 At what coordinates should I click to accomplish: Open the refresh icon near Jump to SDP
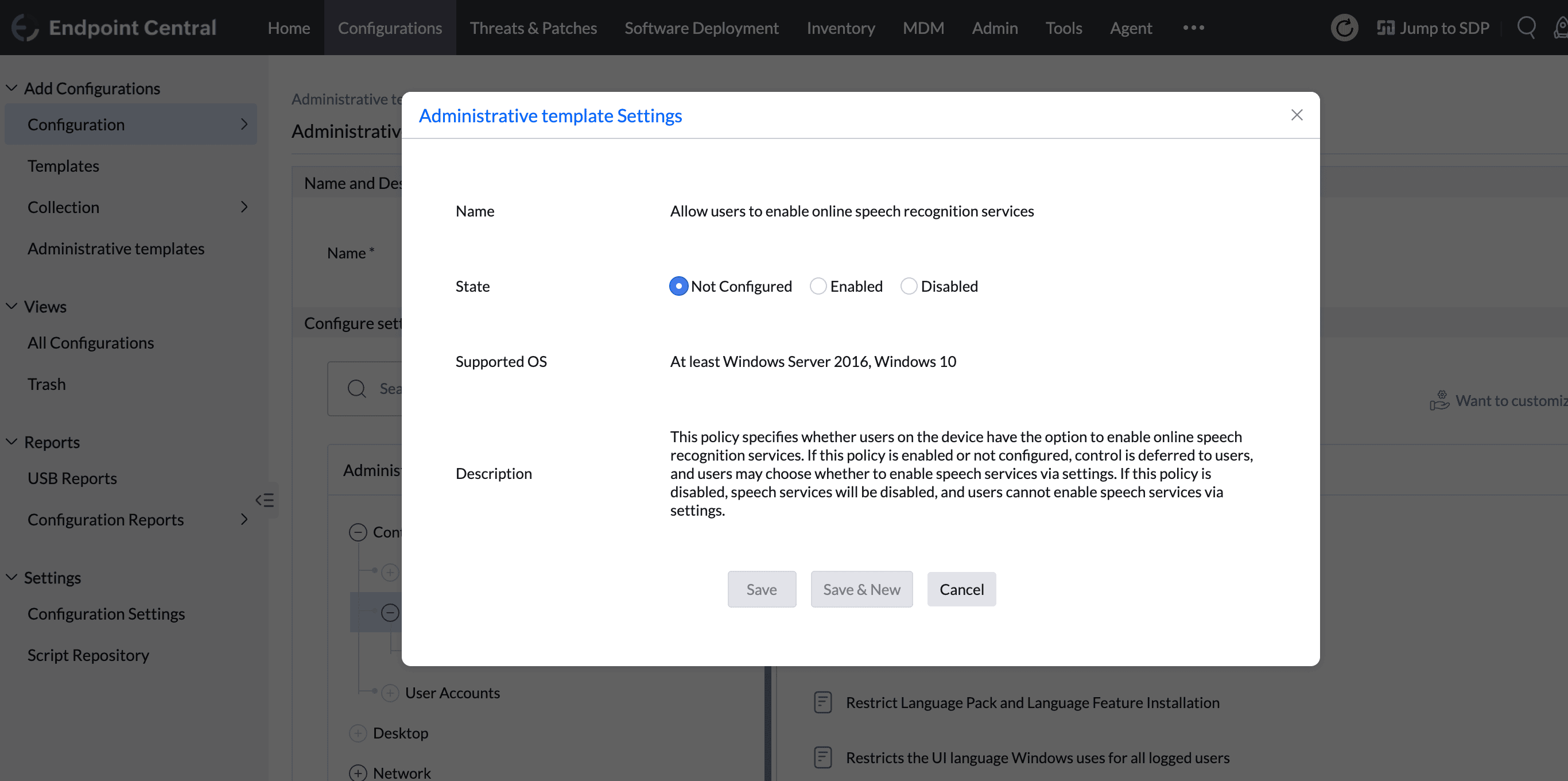(x=1344, y=28)
